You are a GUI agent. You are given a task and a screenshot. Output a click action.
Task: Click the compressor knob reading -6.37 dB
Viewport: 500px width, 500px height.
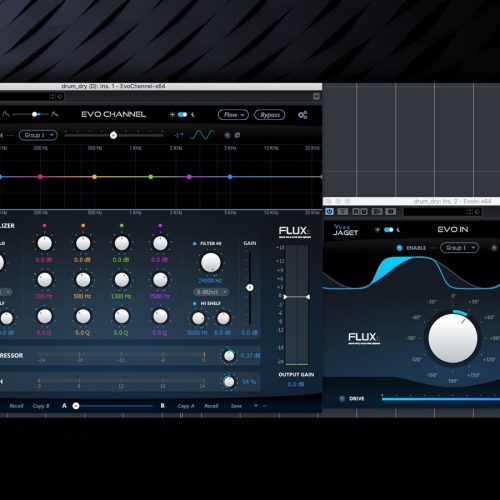pos(229,356)
